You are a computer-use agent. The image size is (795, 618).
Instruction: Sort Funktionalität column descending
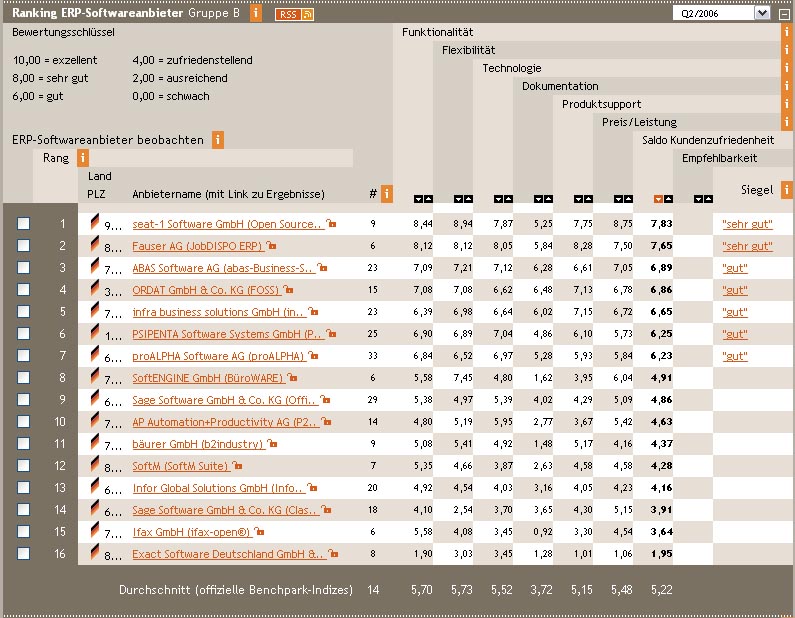[x=418, y=199]
